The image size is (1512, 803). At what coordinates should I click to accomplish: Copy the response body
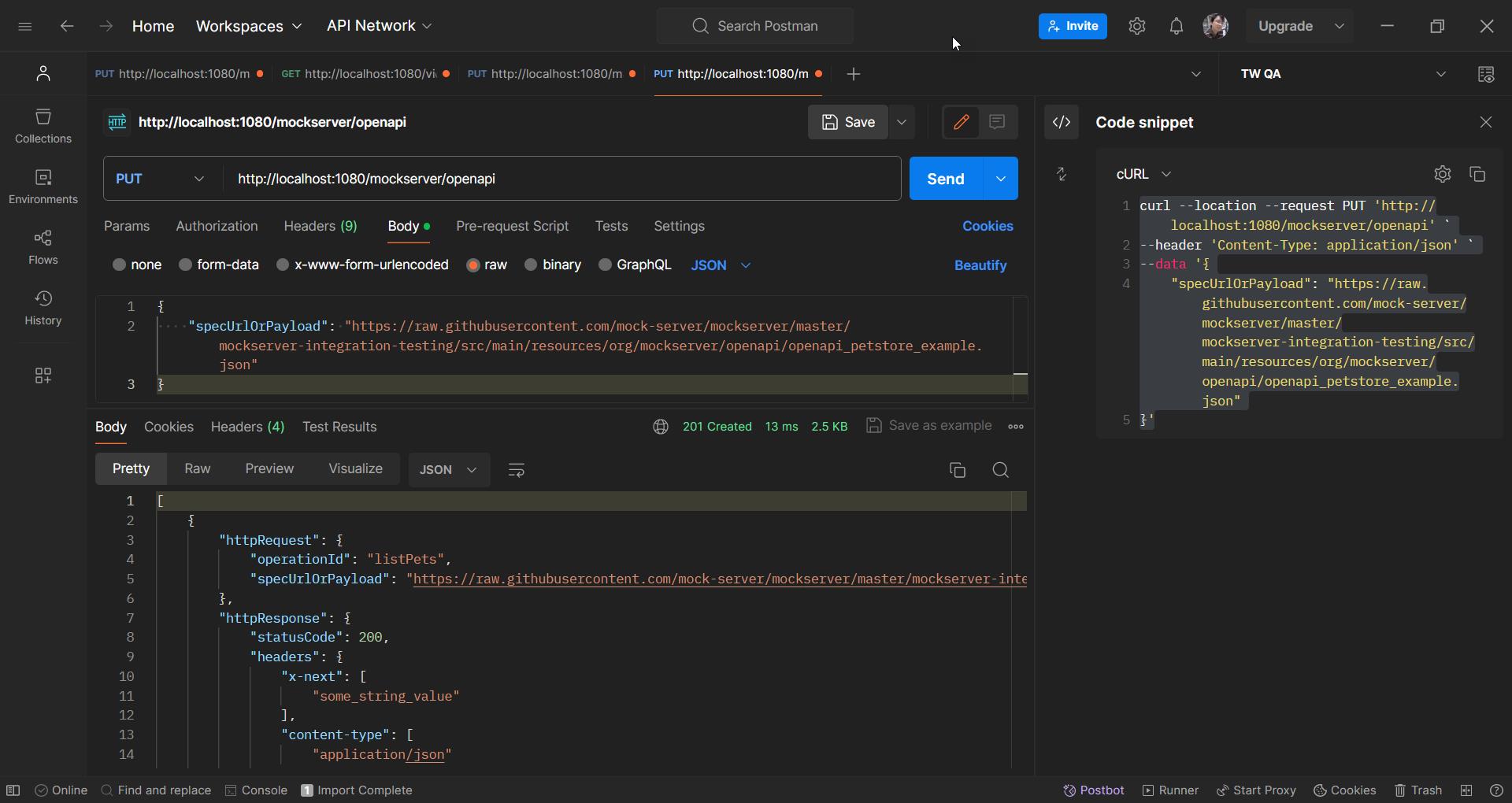[x=958, y=470]
